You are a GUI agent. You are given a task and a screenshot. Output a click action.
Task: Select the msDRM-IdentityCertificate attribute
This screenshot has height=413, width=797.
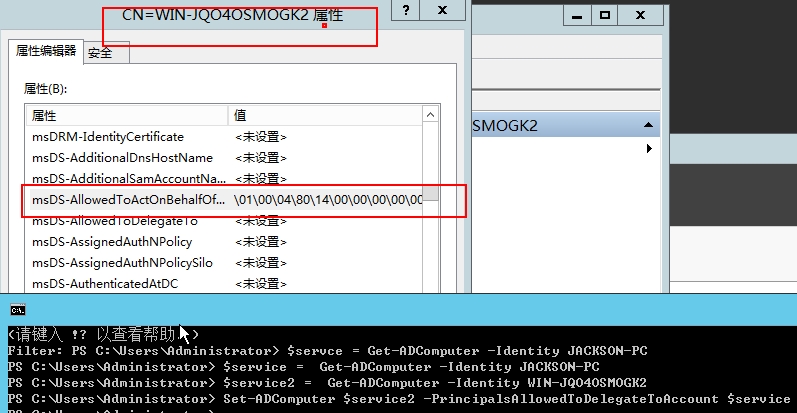pyautogui.click(x=108, y=137)
